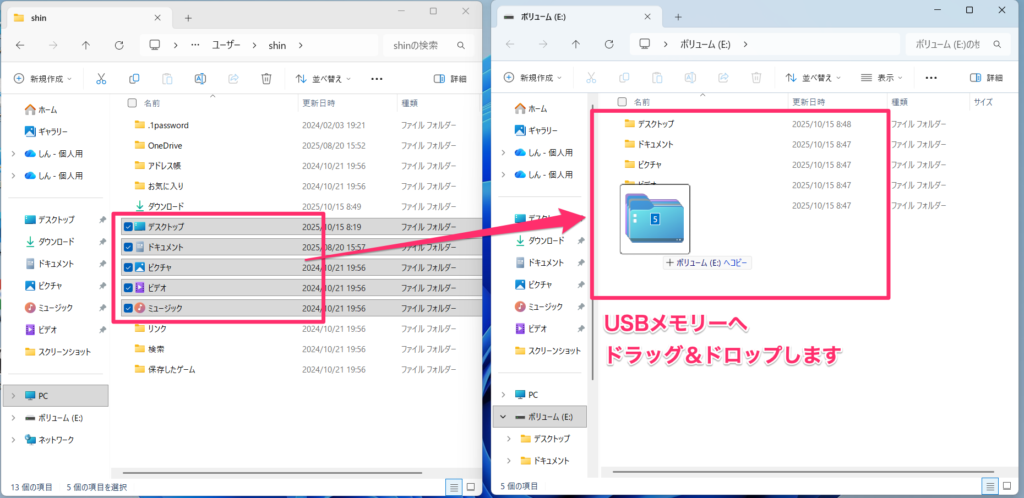
Task: Select the OneDrive folder in file list
Action: [x=165, y=145]
